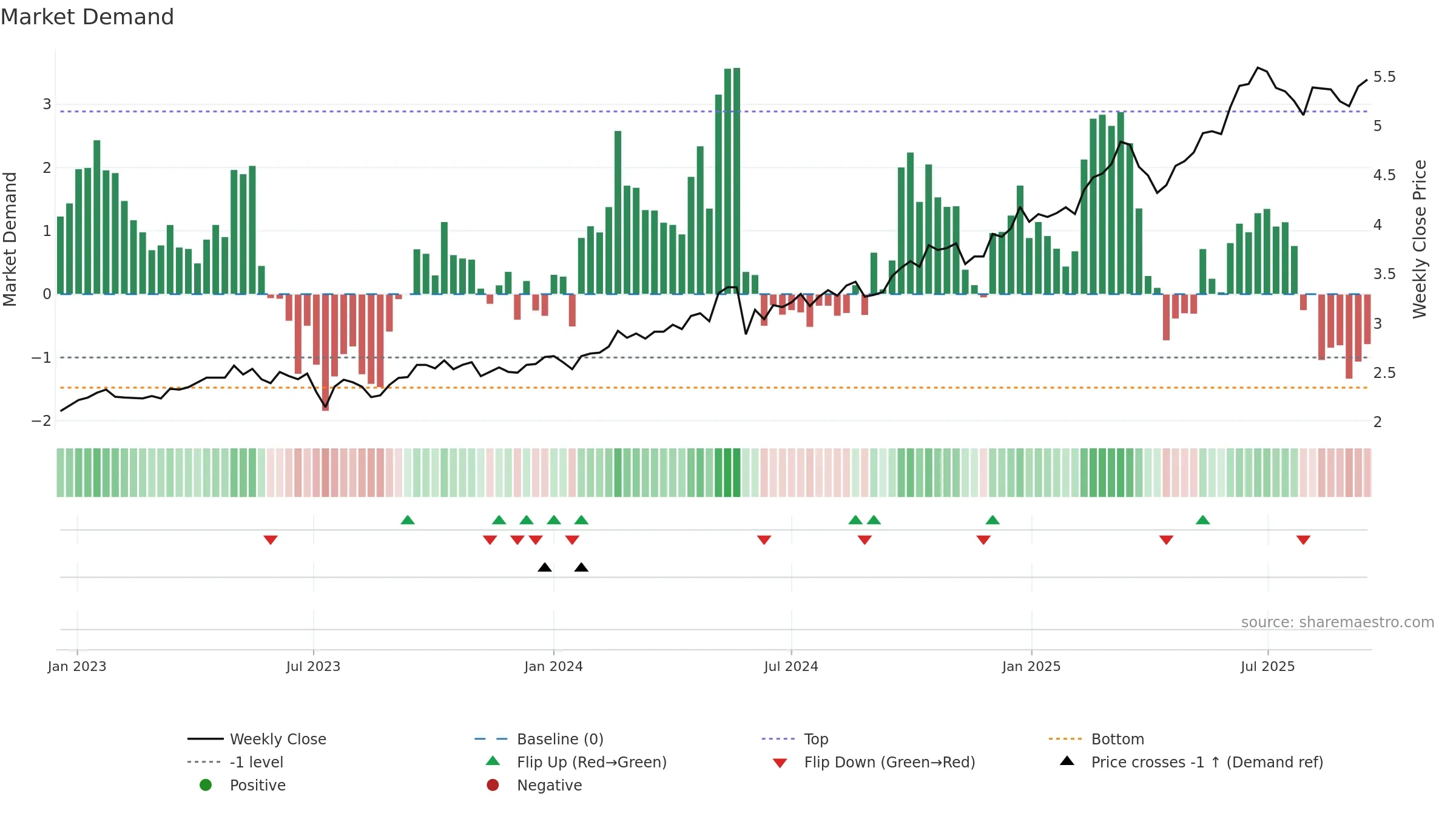1456x819 pixels.
Task: Click the Jan 2024 axis label
Action: pyautogui.click(x=553, y=666)
